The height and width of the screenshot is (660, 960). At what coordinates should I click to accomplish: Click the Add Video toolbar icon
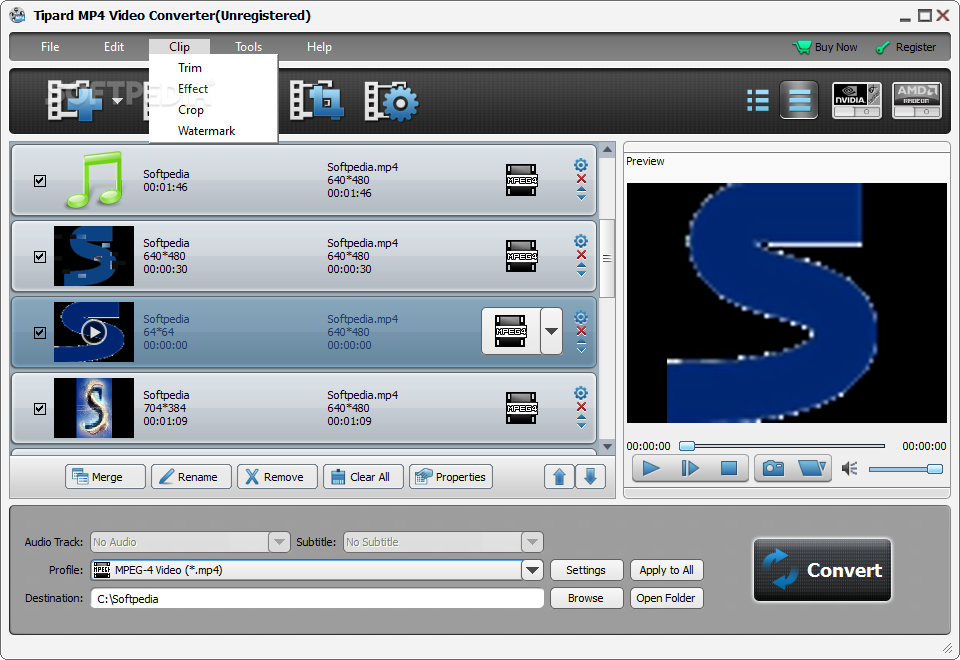[x=73, y=101]
